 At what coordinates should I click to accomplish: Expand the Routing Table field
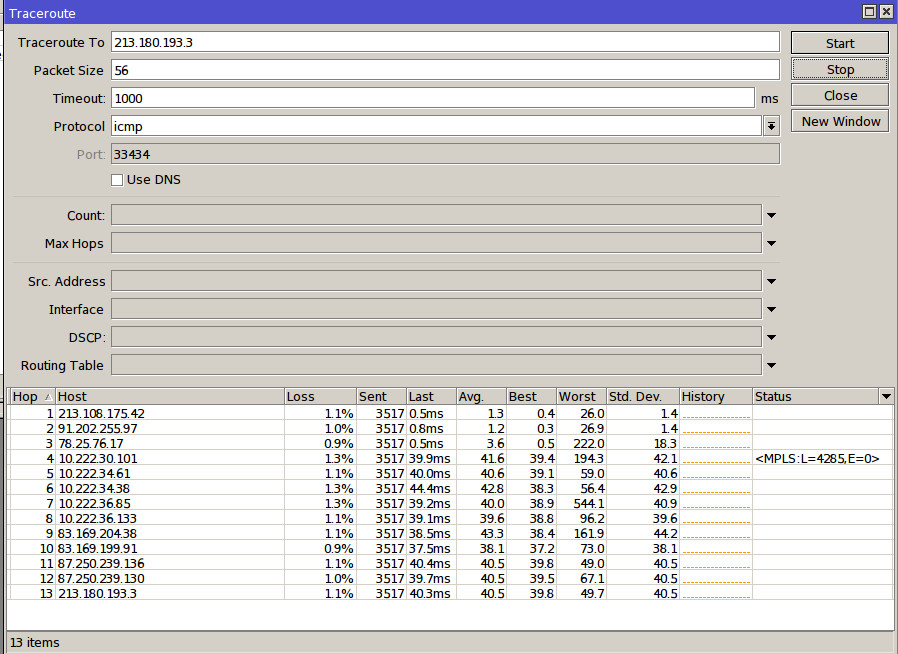pyautogui.click(x=771, y=365)
